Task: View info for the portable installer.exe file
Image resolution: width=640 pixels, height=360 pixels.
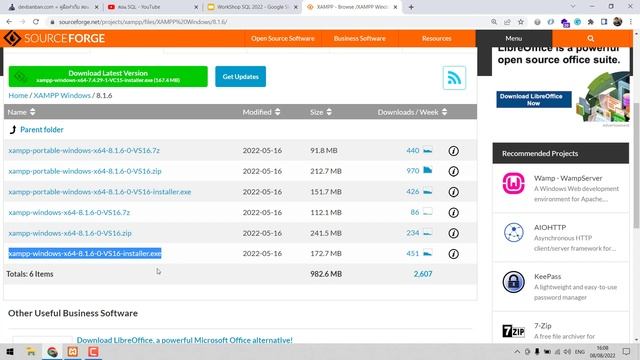Action: coord(453,192)
